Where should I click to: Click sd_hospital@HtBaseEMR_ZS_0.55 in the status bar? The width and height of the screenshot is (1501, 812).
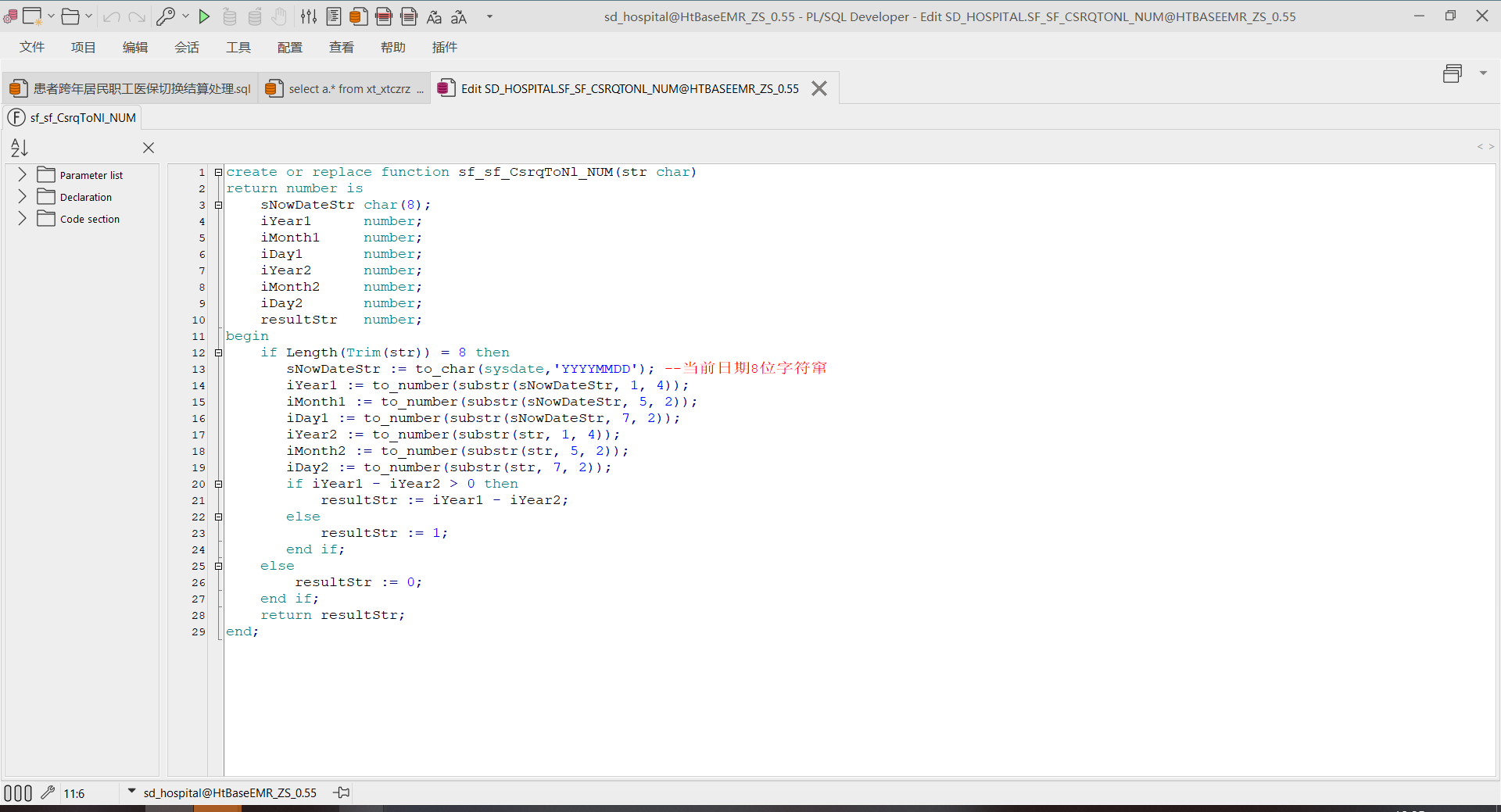tap(230, 793)
